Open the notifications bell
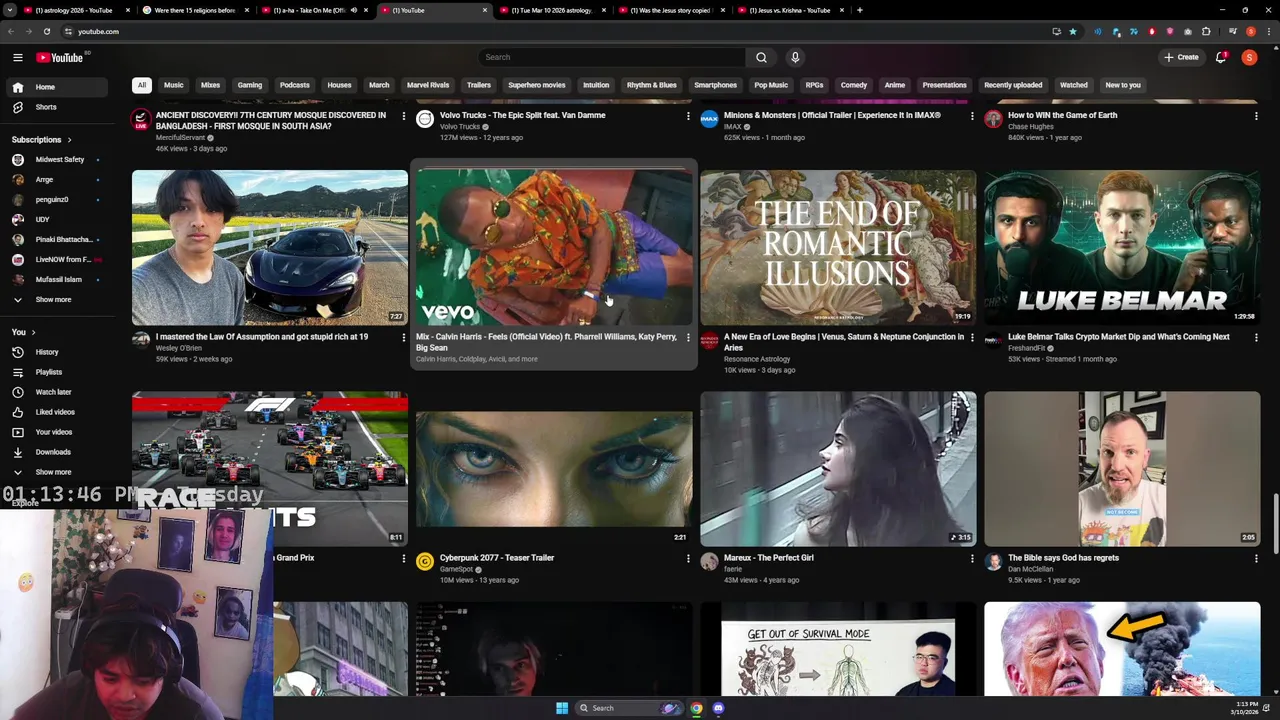Screen dimensions: 1280x720 [x=1221, y=57]
